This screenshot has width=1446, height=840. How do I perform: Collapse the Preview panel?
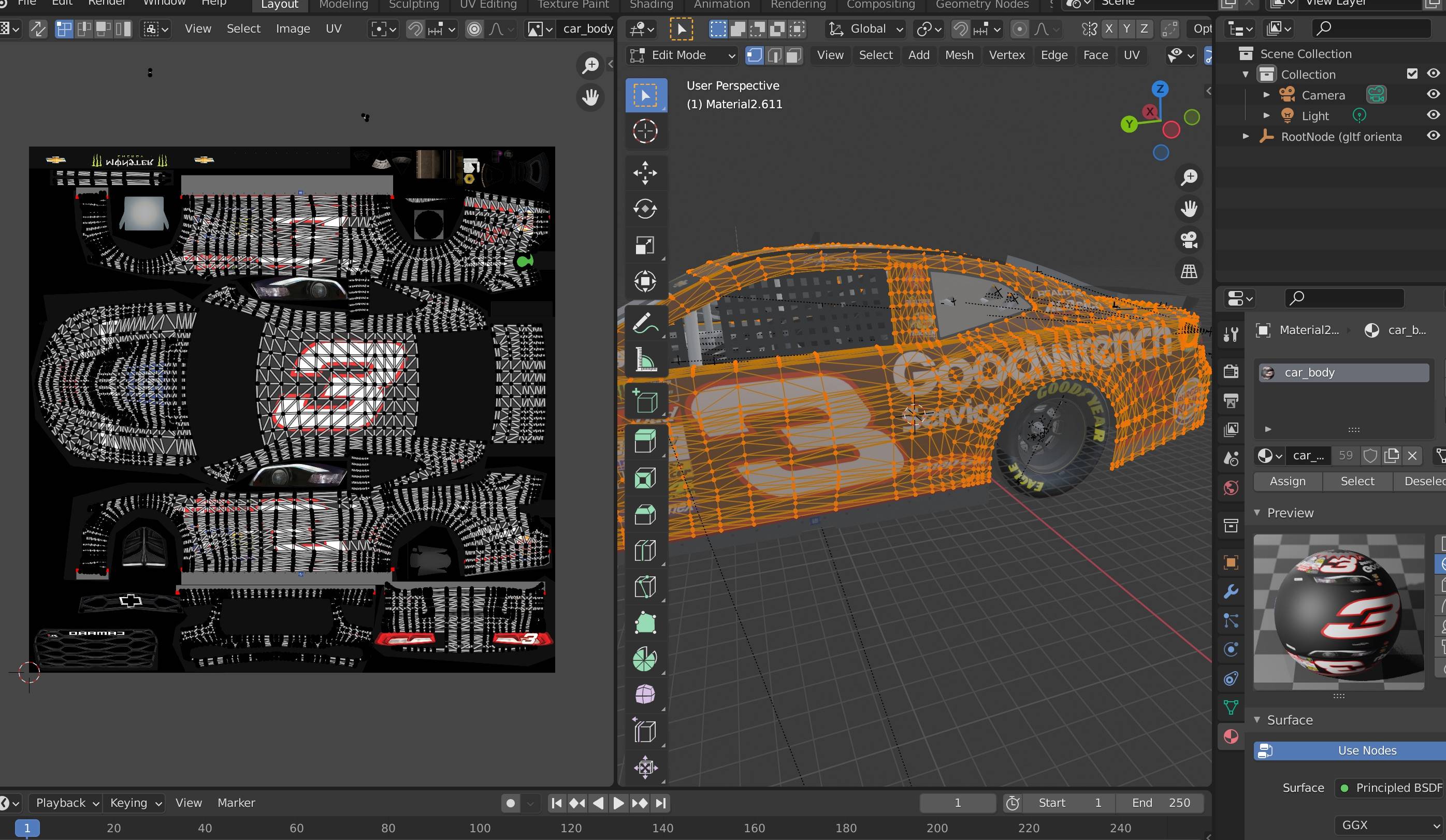click(x=1257, y=512)
